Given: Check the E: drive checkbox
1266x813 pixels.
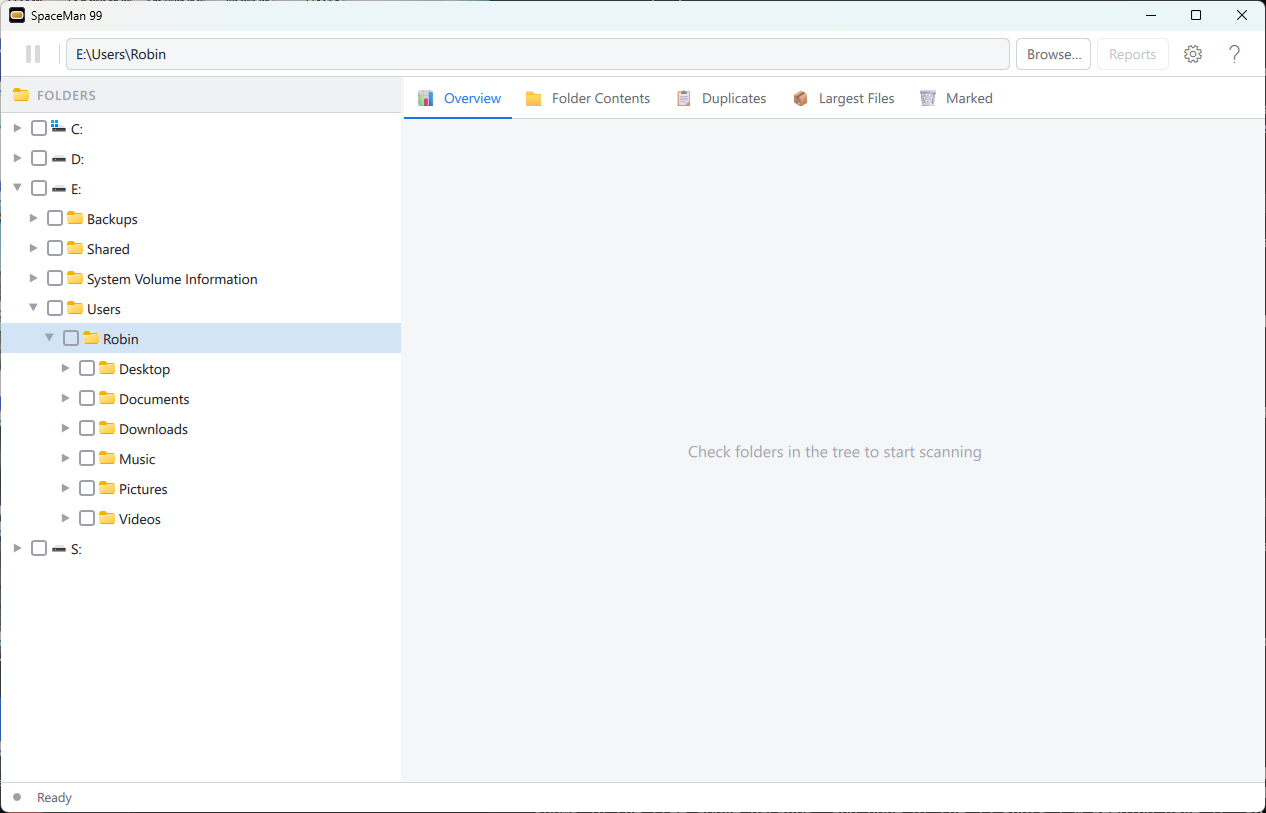Looking at the screenshot, I should click(x=39, y=188).
